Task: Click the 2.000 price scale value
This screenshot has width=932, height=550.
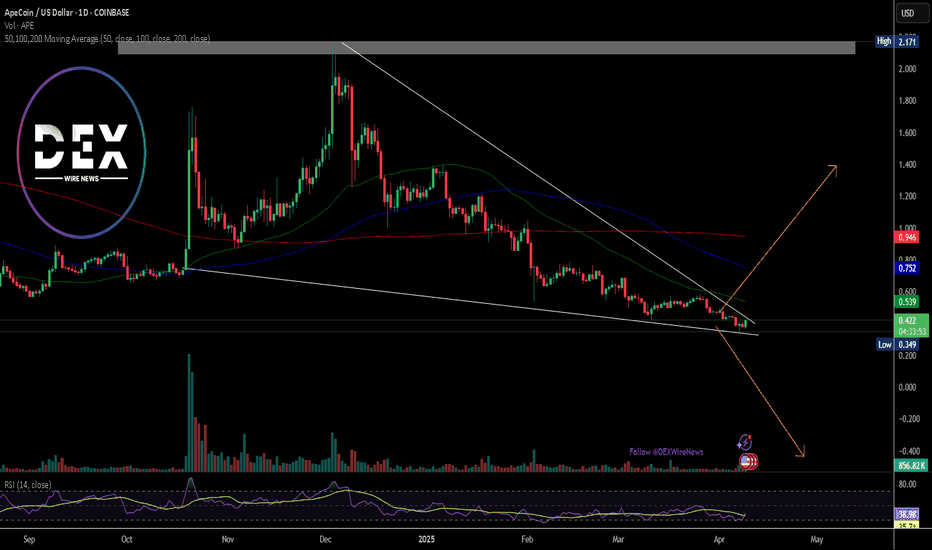Action: pyautogui.click(x=908, y=69)
